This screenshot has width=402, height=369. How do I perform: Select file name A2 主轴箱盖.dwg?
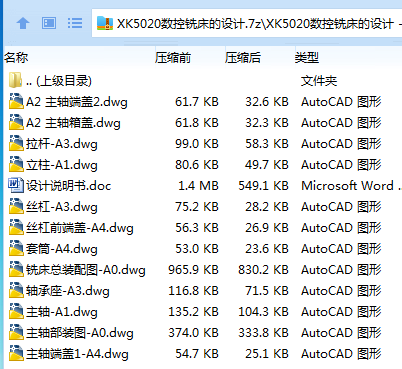tap(73, 123)
